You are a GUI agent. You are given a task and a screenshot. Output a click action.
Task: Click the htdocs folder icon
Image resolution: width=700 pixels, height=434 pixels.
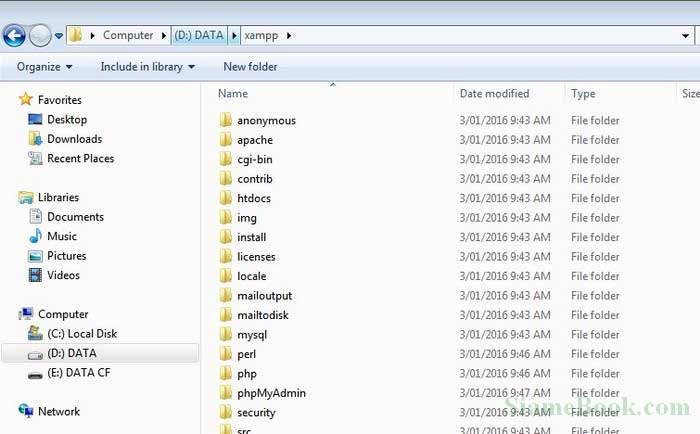coord(226,198)
